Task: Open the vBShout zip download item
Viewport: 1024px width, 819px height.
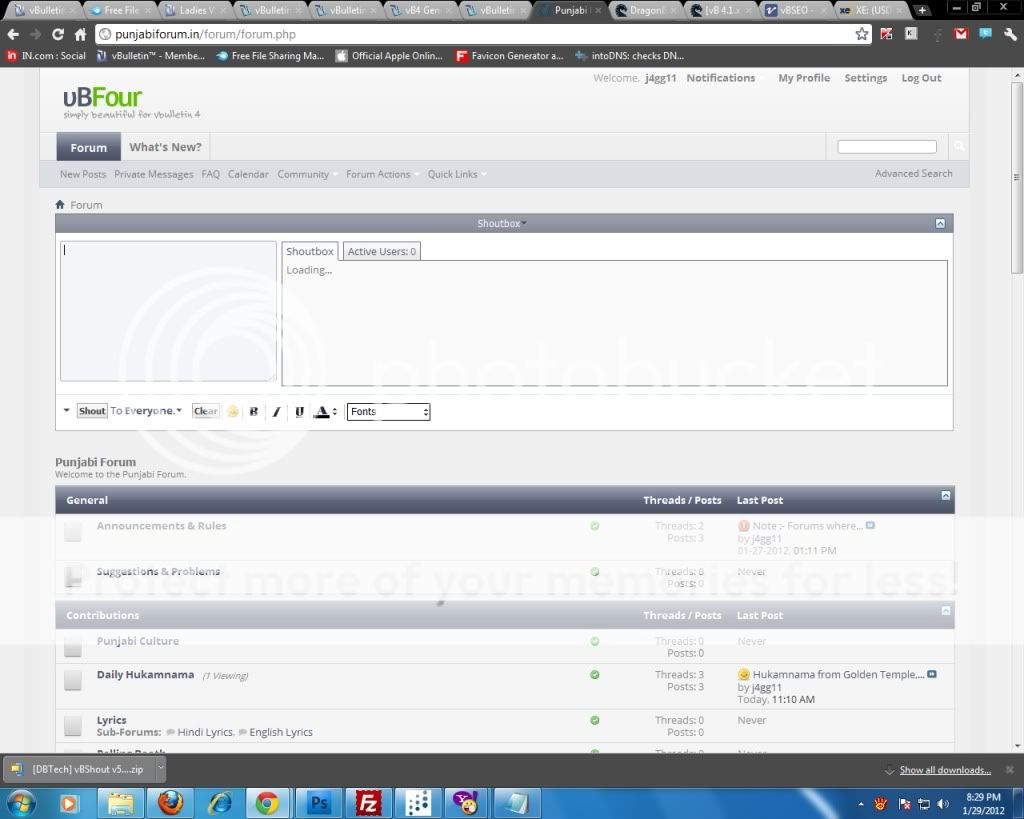Action: pos(80,769)
